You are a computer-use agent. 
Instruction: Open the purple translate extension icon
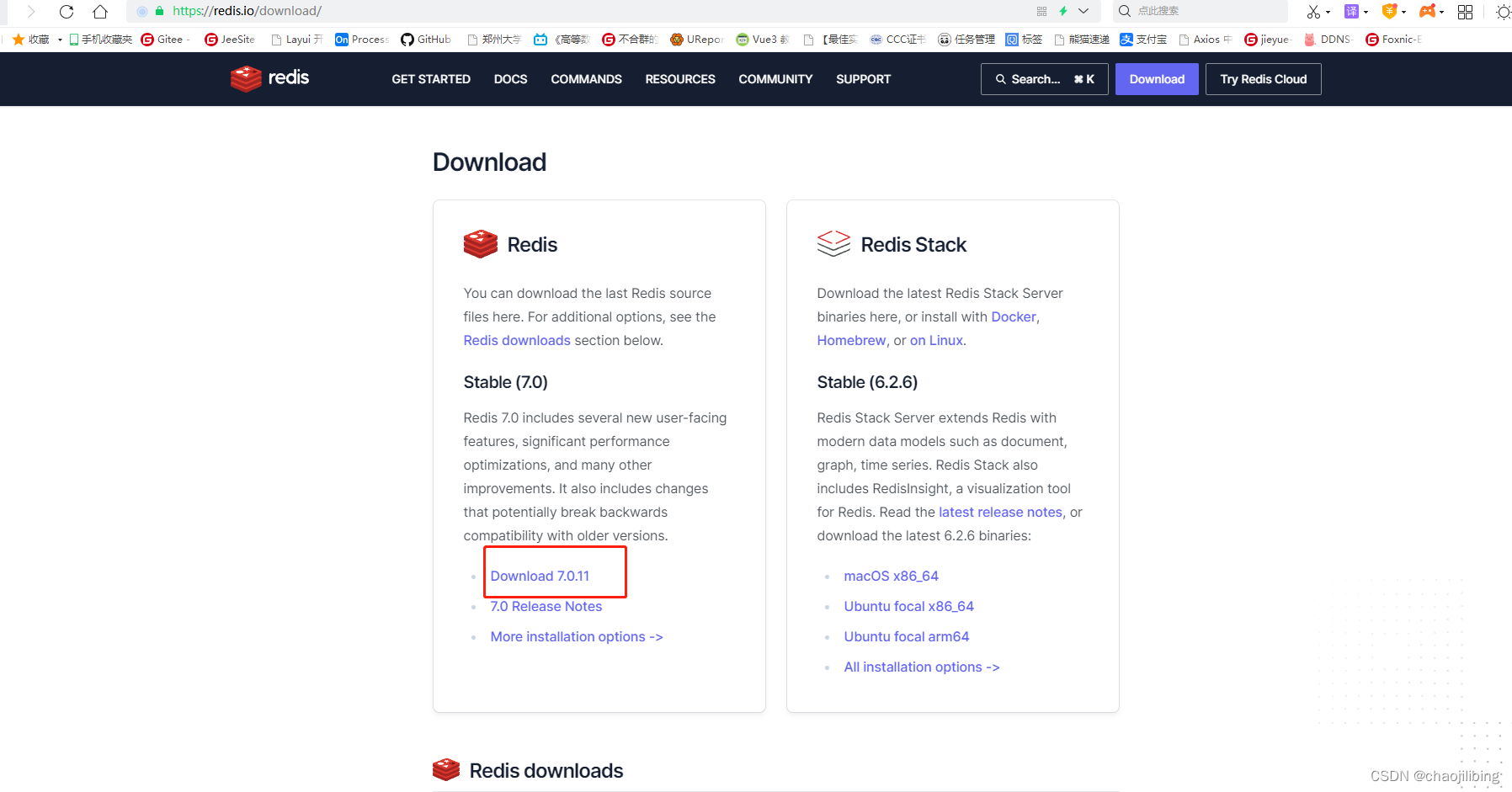click(x=1351, y=11)
